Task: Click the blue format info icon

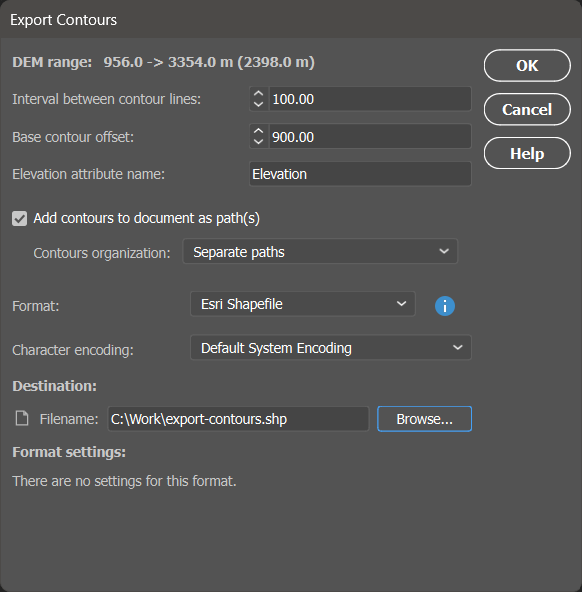Action: (445, 306)
